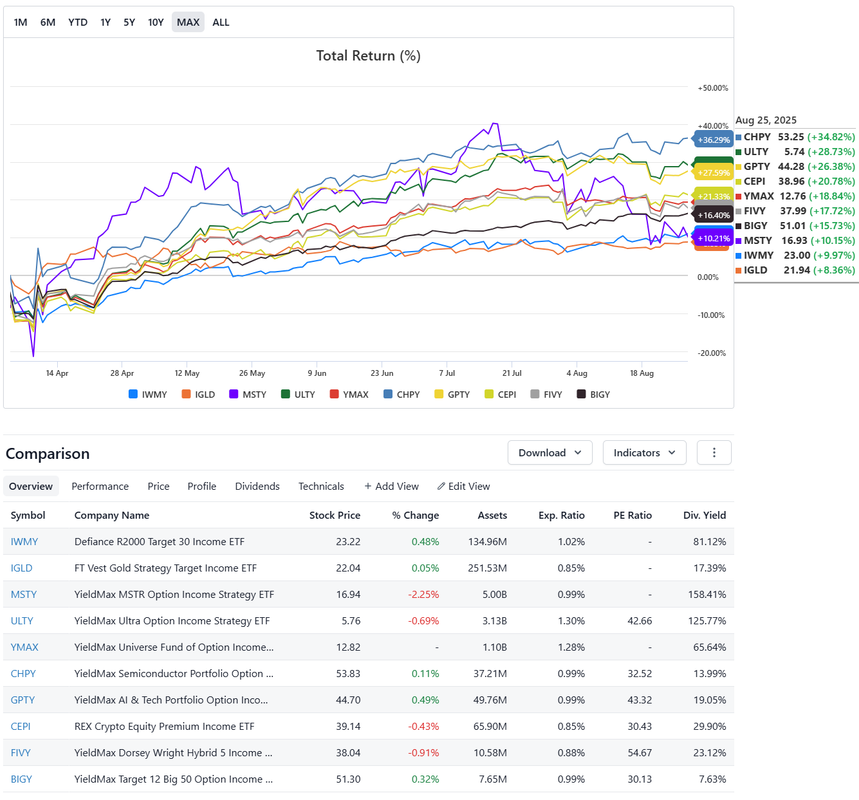Image resolution: width=859 pixels, height=800 pixels.
Task: Click the Edit View pencil button
Action: pyautogui.click(x=463, y=486)
